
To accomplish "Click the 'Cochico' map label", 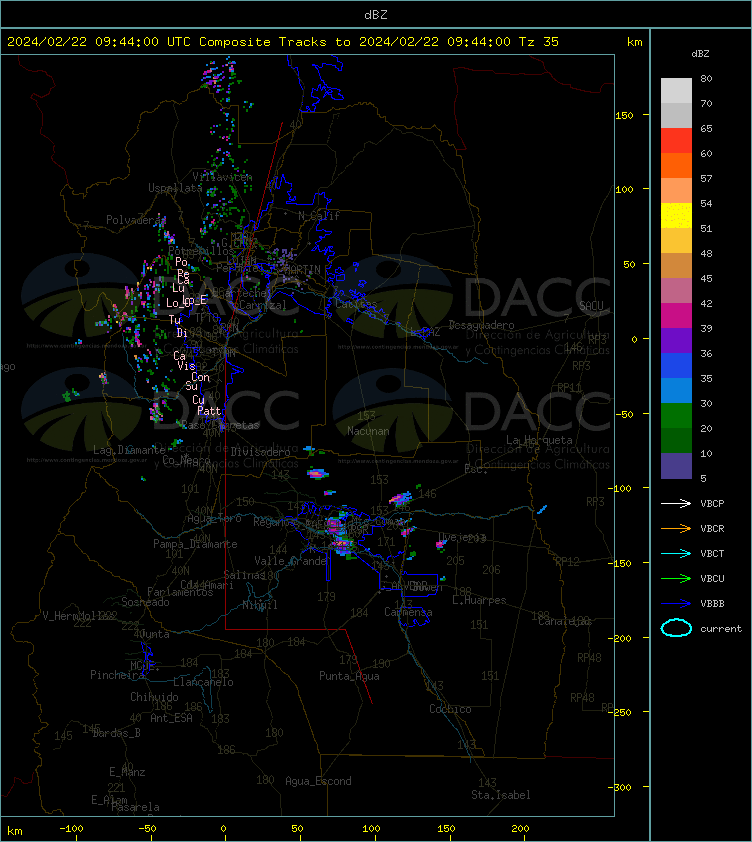I will pos(450,709).
